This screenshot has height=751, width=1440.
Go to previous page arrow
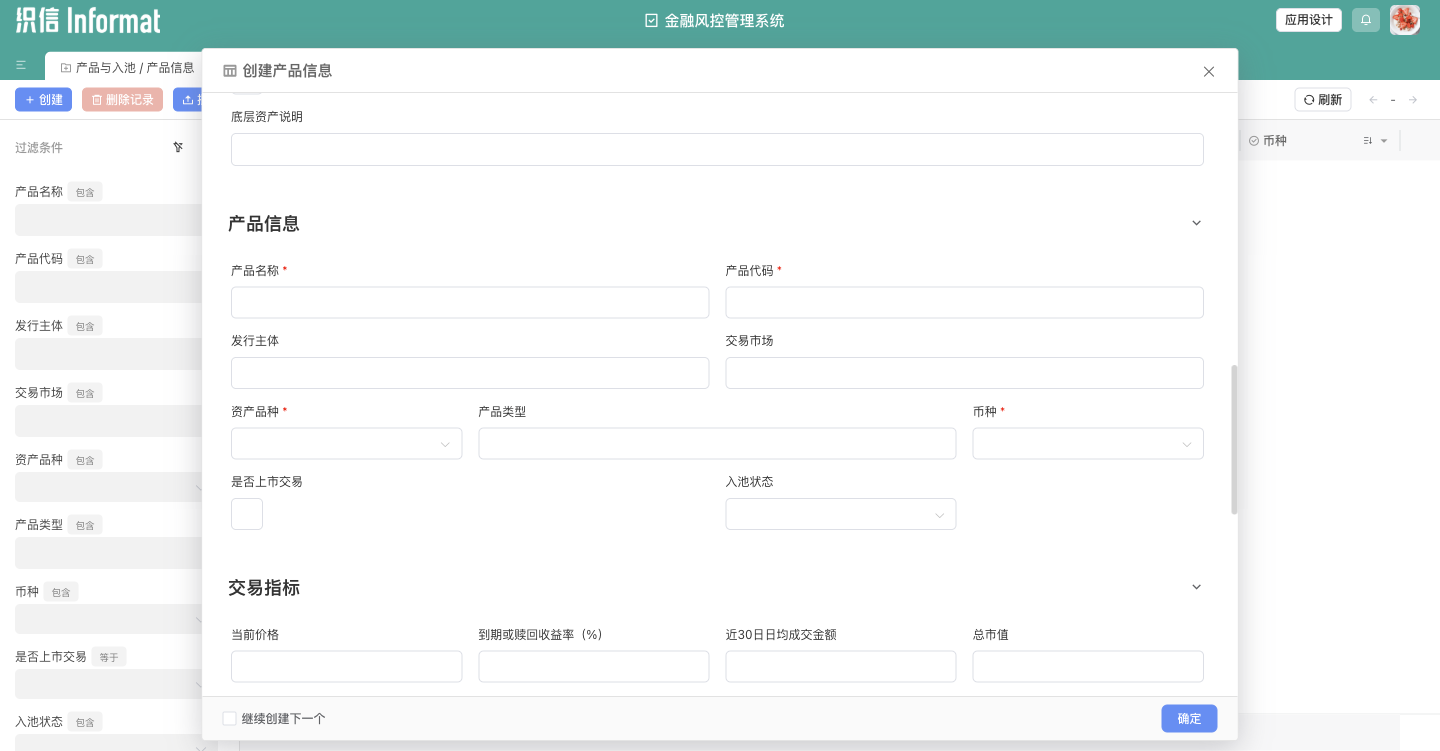[x=1373, y=100]
